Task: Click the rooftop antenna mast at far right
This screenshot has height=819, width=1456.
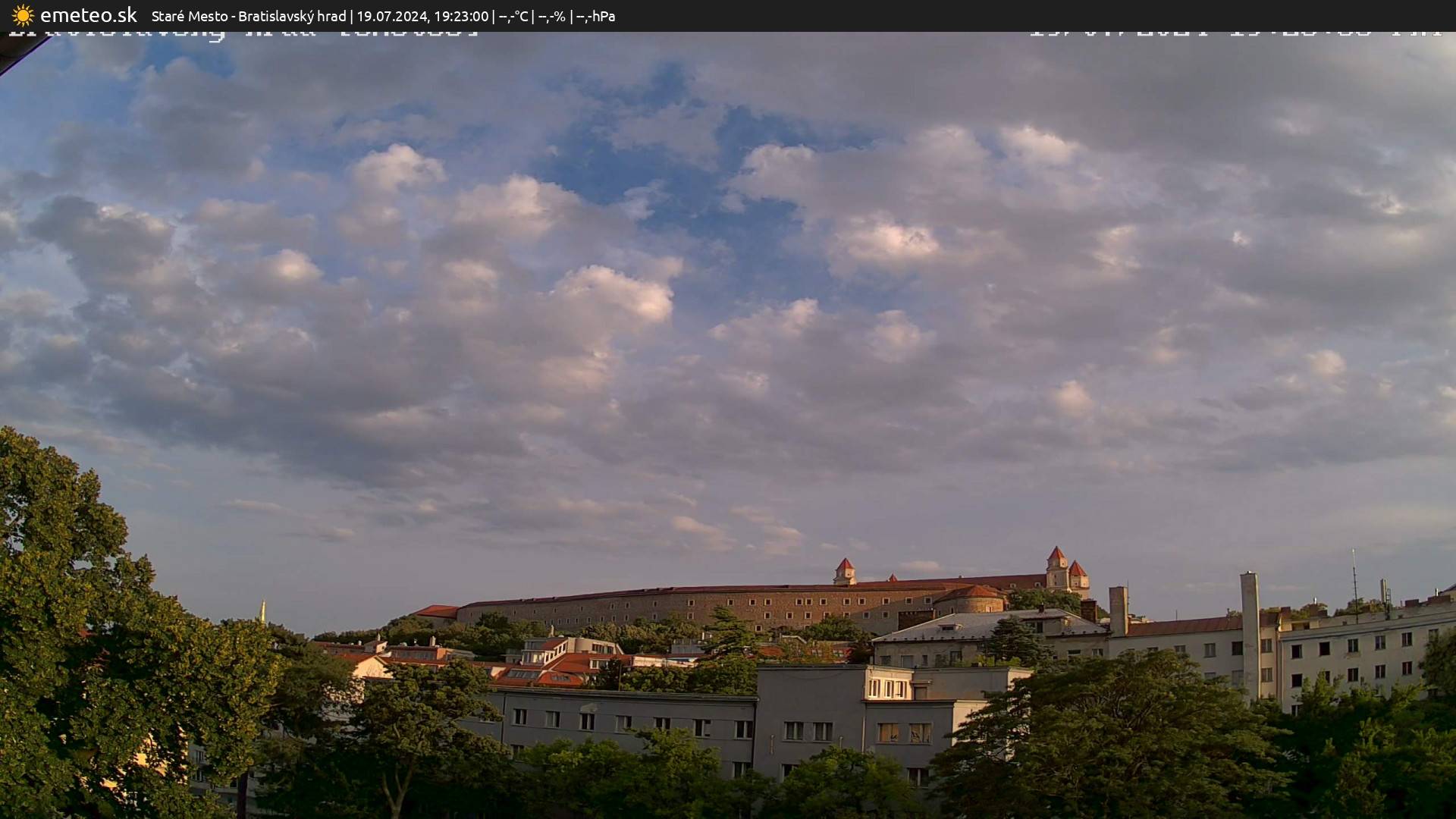Action: (x=1355, y=584)
